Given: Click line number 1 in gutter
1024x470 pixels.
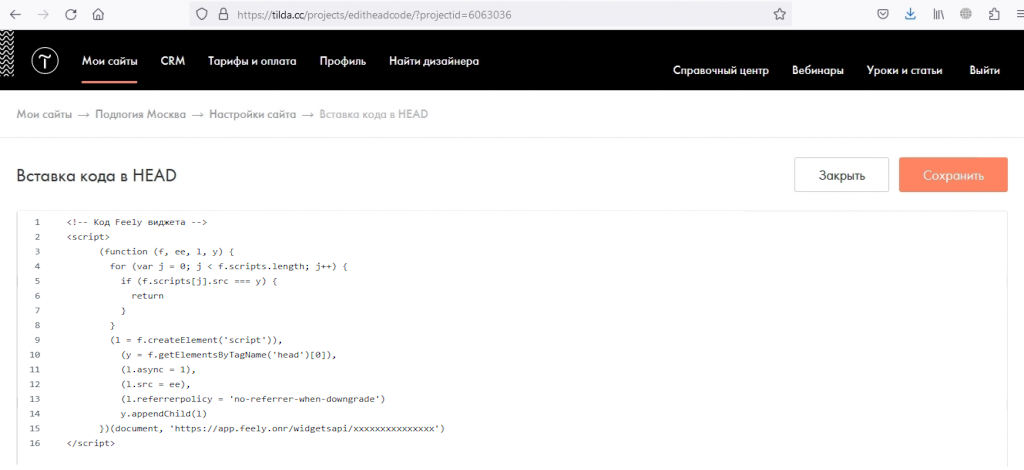Looking at the screenshot, I should tap(38, 222).
